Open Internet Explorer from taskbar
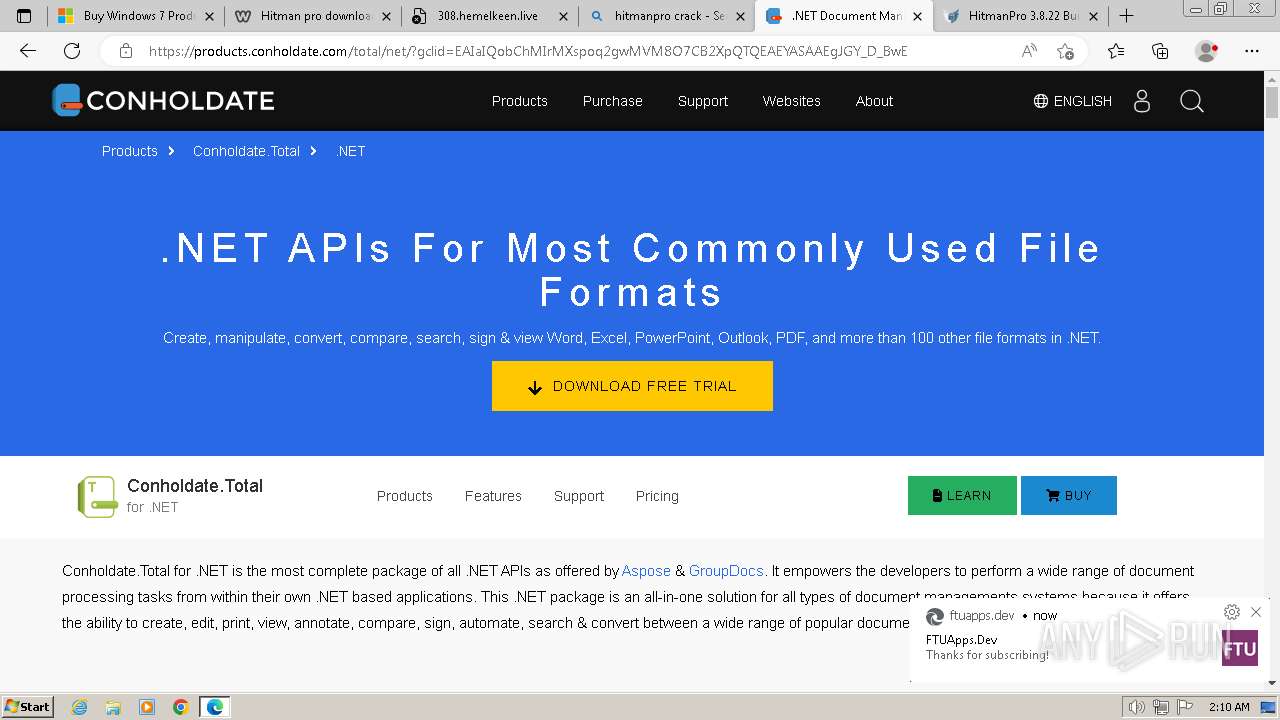The image size is (1280, 720). [80, 707]
